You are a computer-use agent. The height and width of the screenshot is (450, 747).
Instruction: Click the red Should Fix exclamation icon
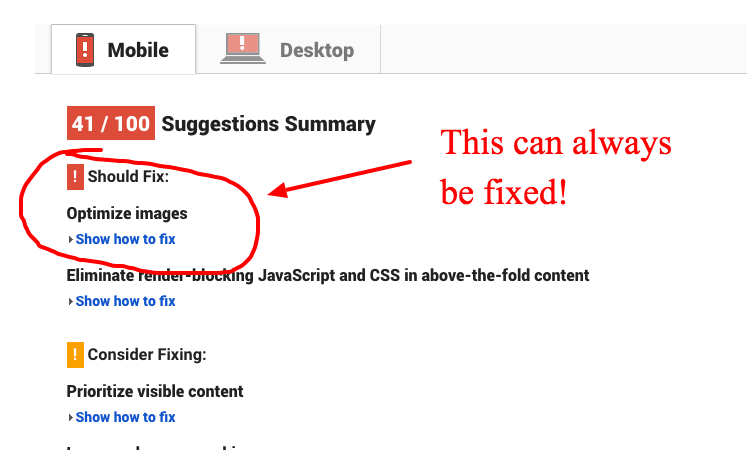pyautogui.click(x=75, y=177)
